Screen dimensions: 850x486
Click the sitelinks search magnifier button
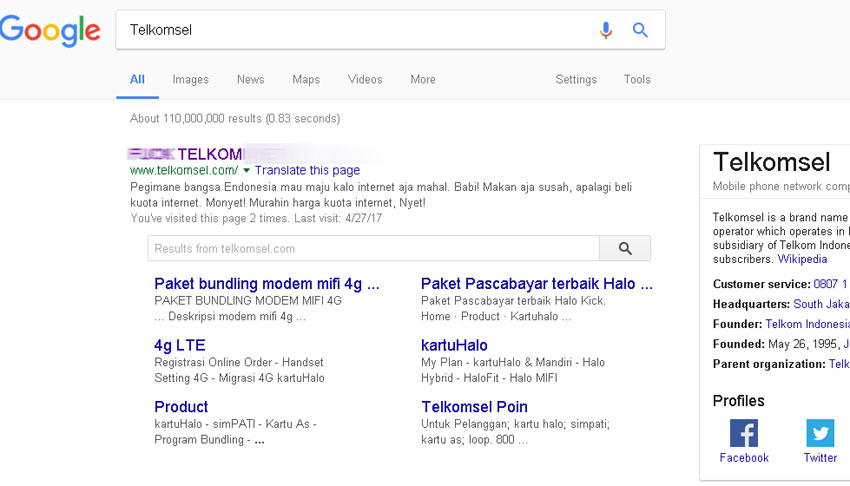[625, 249]
